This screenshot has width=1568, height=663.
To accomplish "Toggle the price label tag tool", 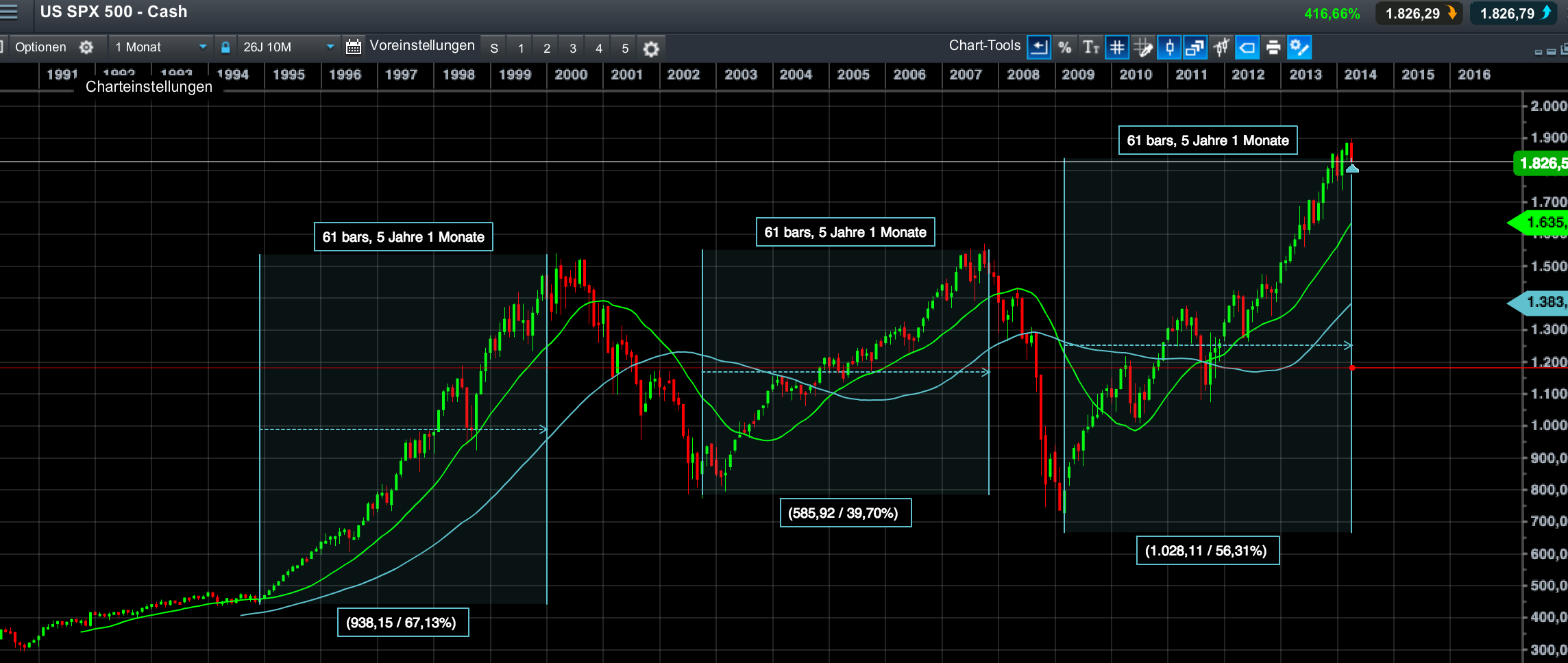I will point(1247,47).
